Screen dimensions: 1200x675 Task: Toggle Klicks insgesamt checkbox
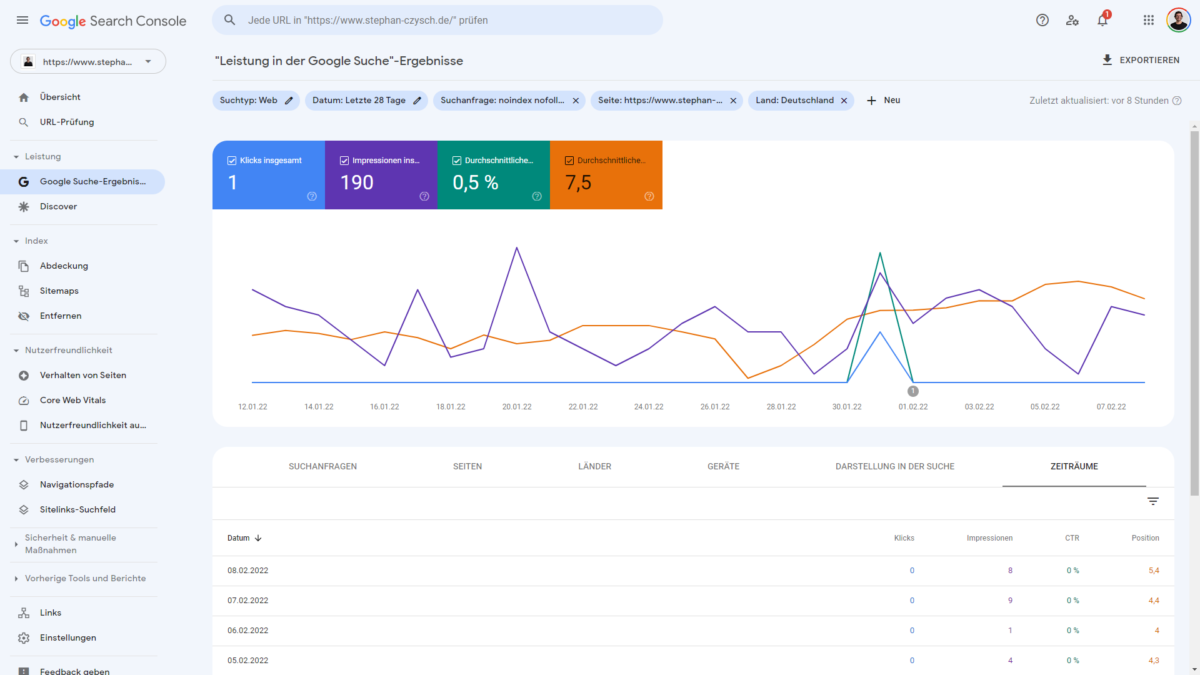[x=232, y=160]
